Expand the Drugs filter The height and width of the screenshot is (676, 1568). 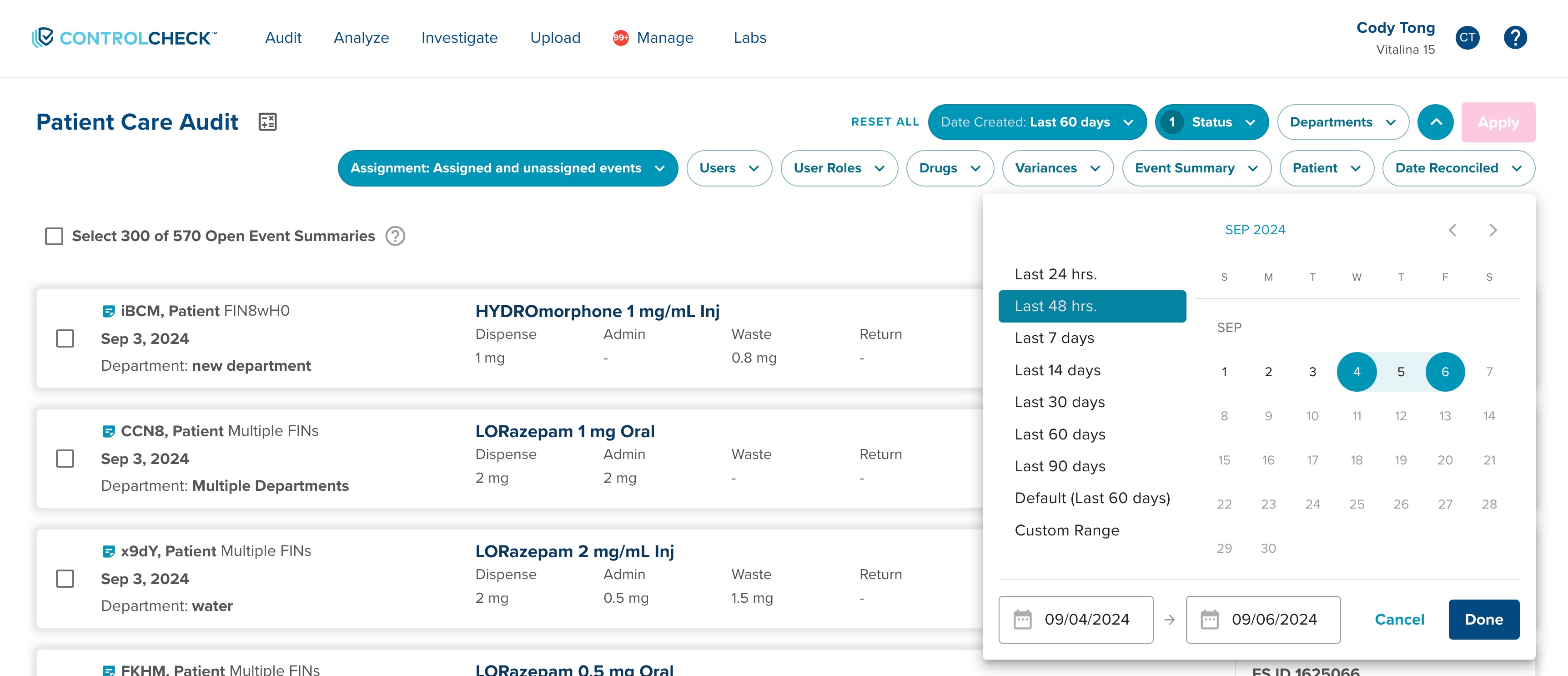point(950,168)
